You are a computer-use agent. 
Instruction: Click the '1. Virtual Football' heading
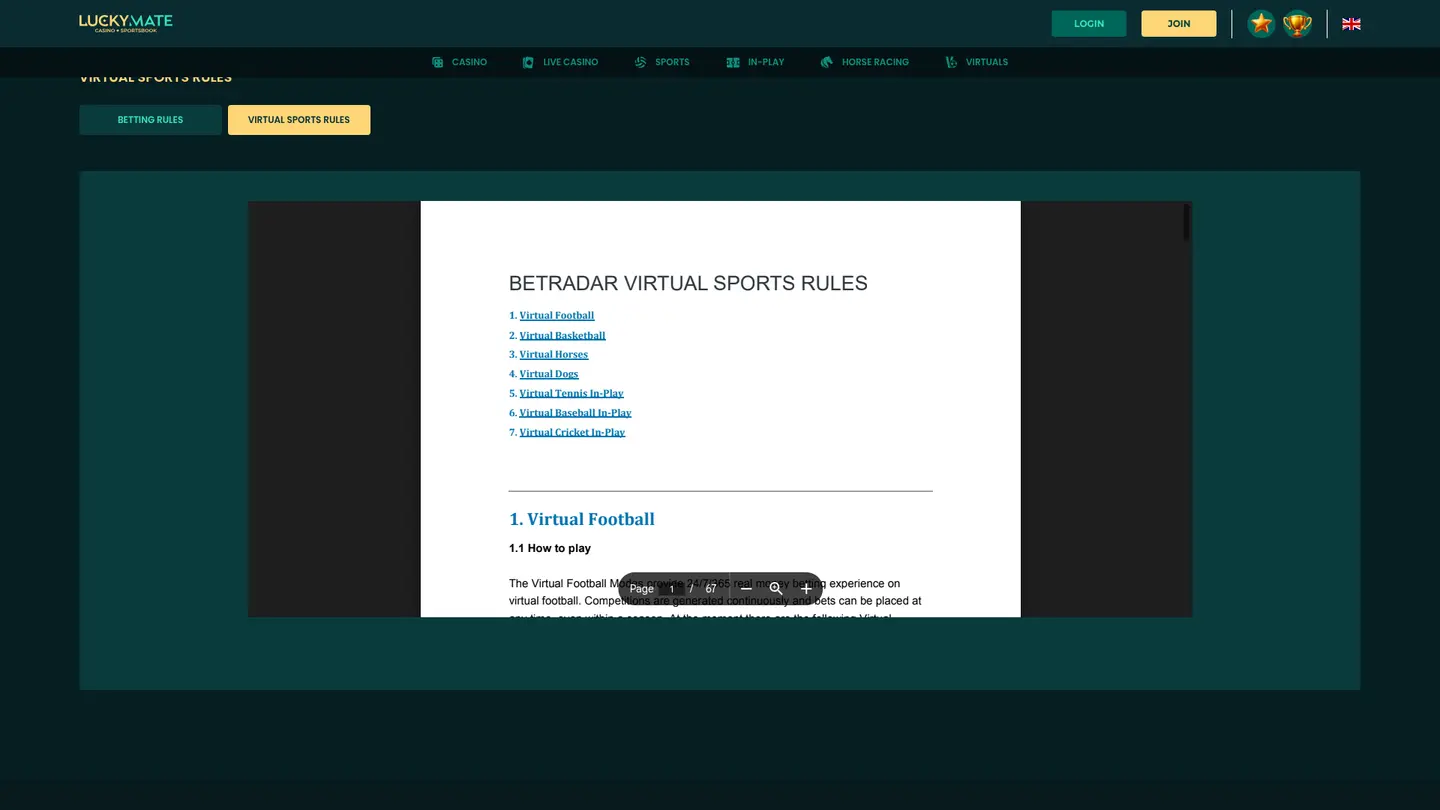582,519
